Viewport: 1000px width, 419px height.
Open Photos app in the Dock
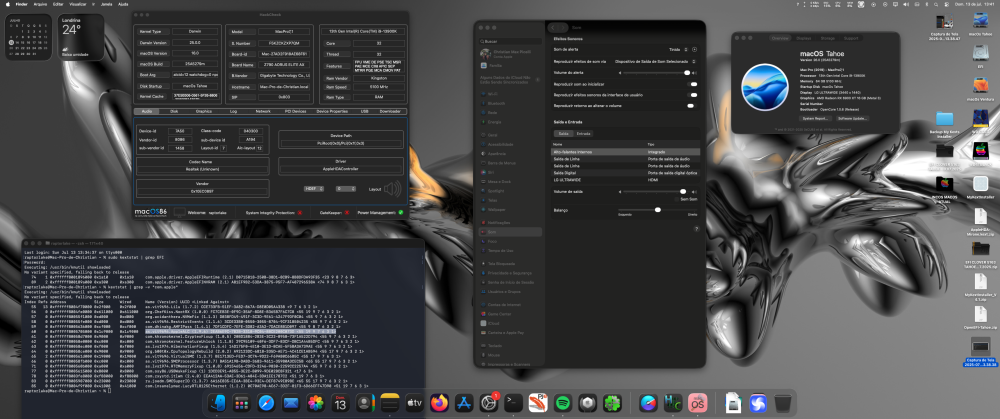click(x=316, y=403)
